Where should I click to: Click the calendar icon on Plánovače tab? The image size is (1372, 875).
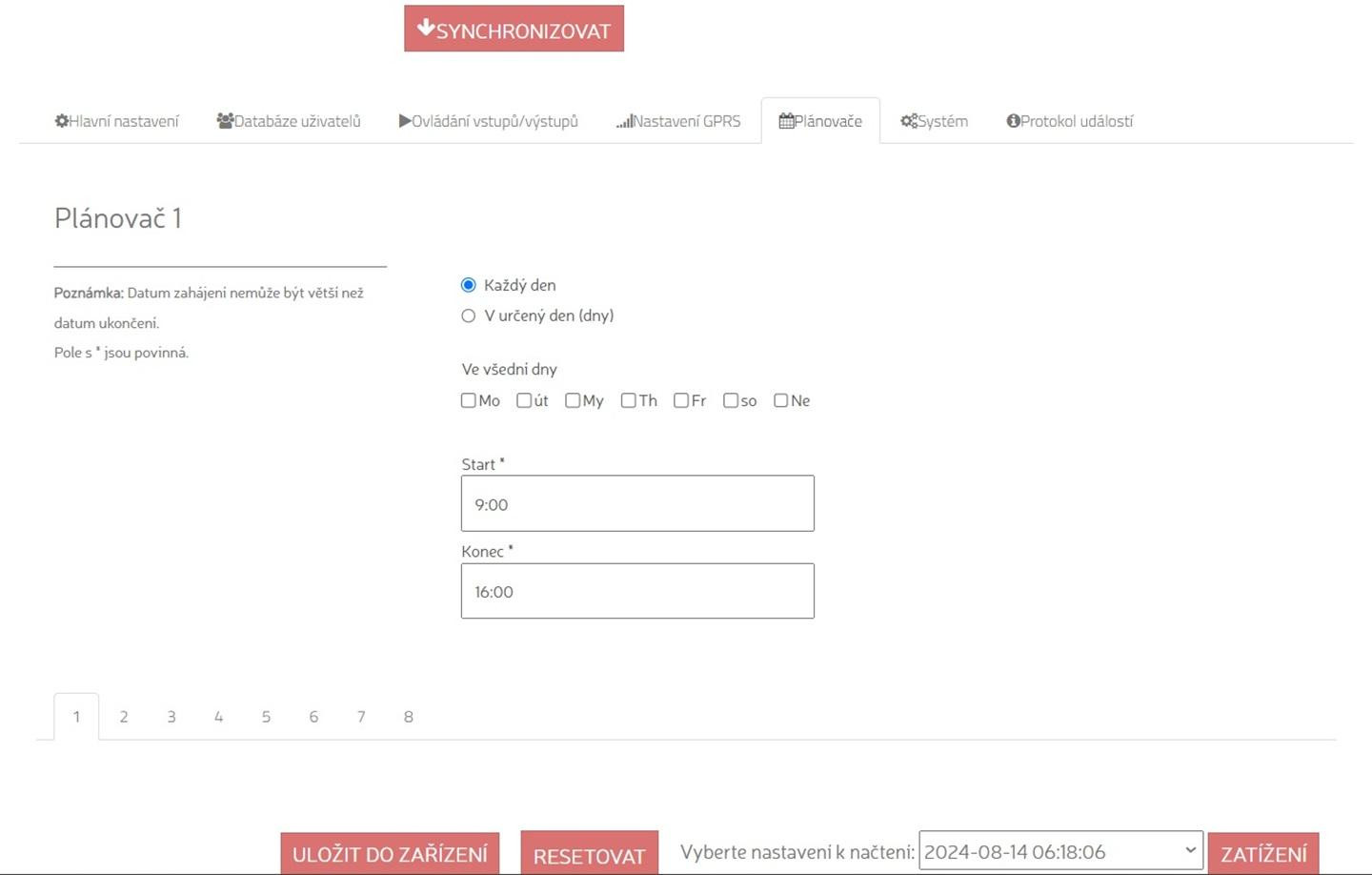pyautogui.click(x=786, y=121)
